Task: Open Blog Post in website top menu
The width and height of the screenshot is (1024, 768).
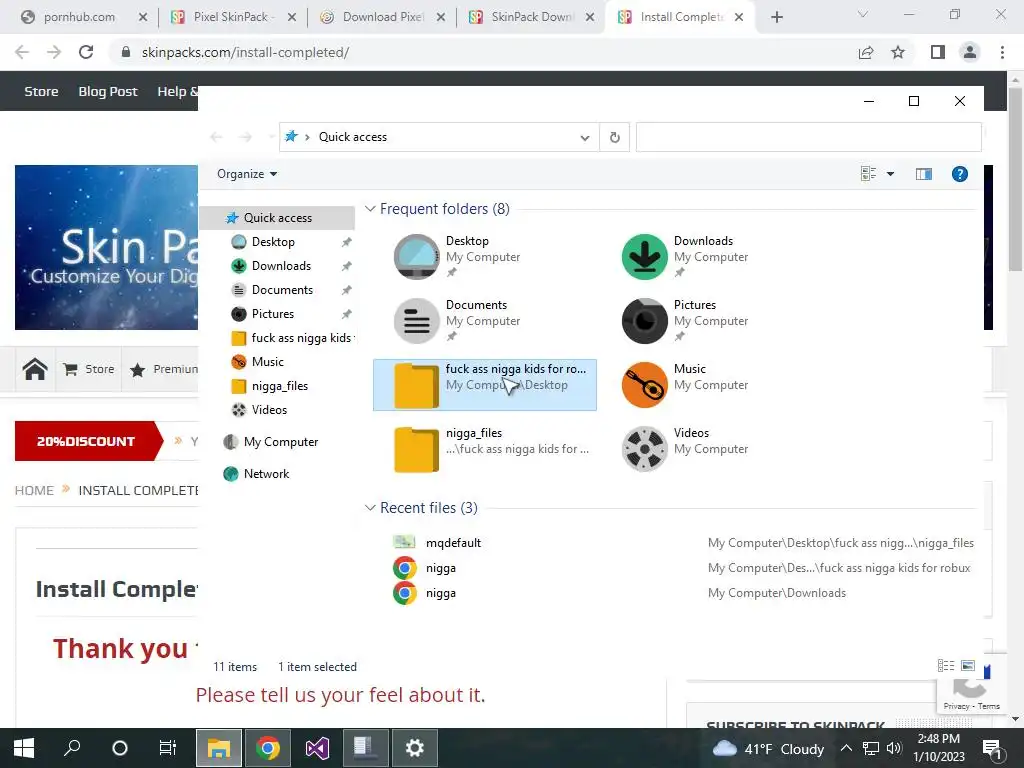Action: [x=108, y=91]
